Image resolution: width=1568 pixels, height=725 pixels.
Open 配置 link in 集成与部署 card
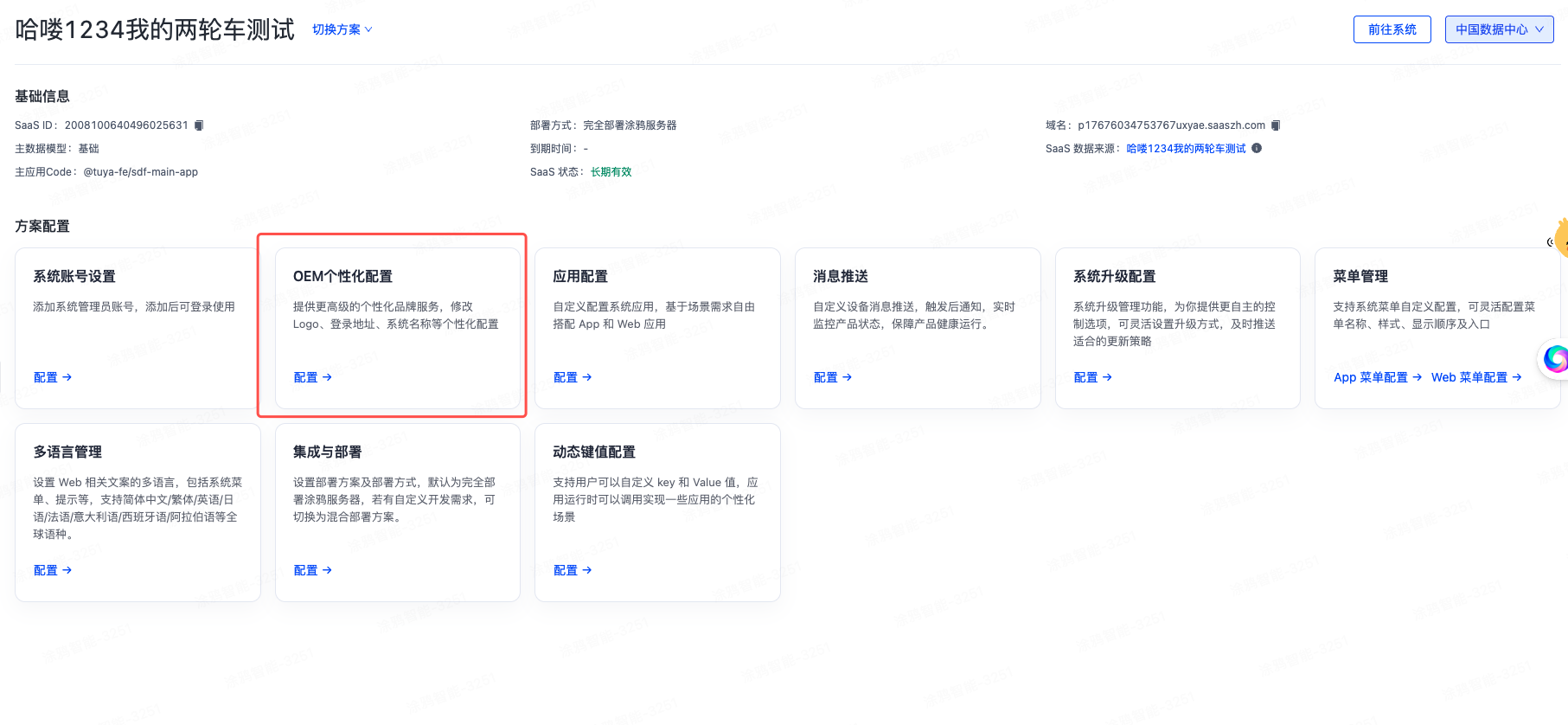coord(312,570)
